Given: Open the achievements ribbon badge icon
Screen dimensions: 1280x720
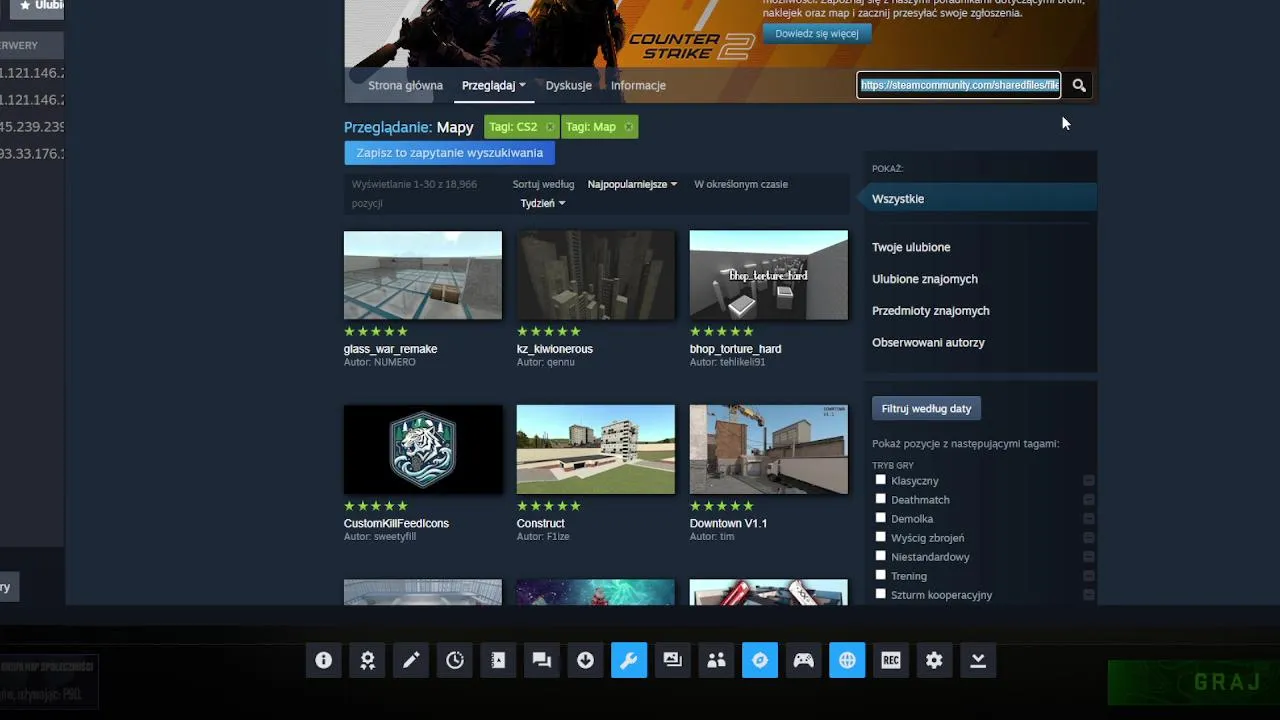Looking at the screenshot, I should click(x=367, y=660).
